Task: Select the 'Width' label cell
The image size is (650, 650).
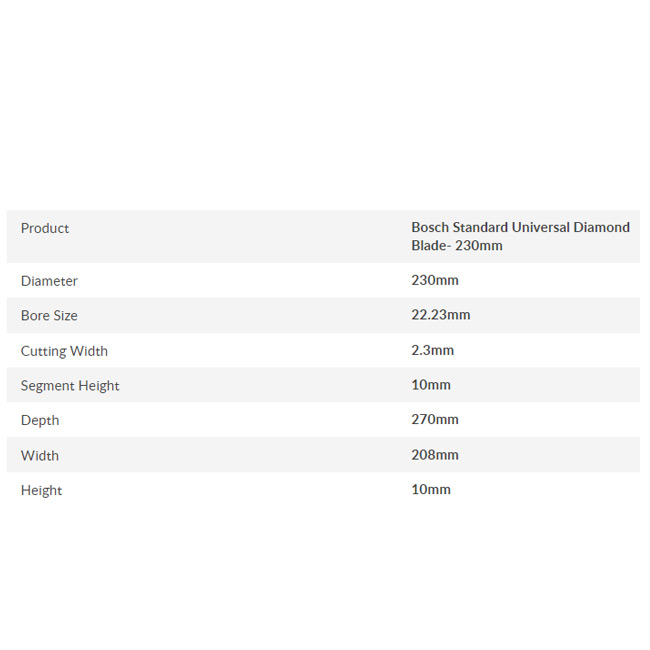Action: click(40, 456)
